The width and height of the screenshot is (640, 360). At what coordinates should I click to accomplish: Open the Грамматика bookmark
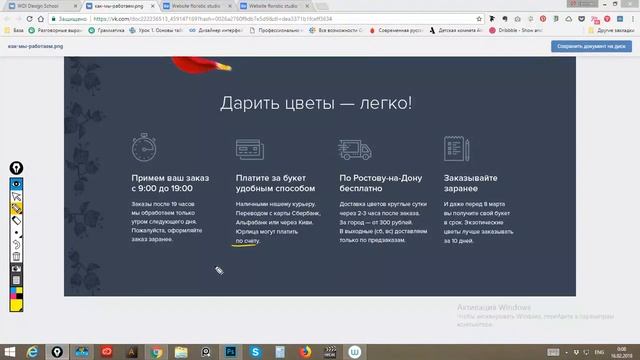click(107, 30)
